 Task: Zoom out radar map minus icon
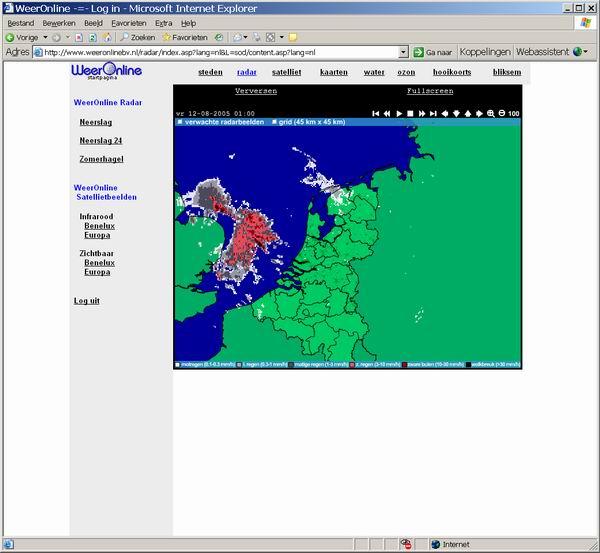click(x=502, y=113)
